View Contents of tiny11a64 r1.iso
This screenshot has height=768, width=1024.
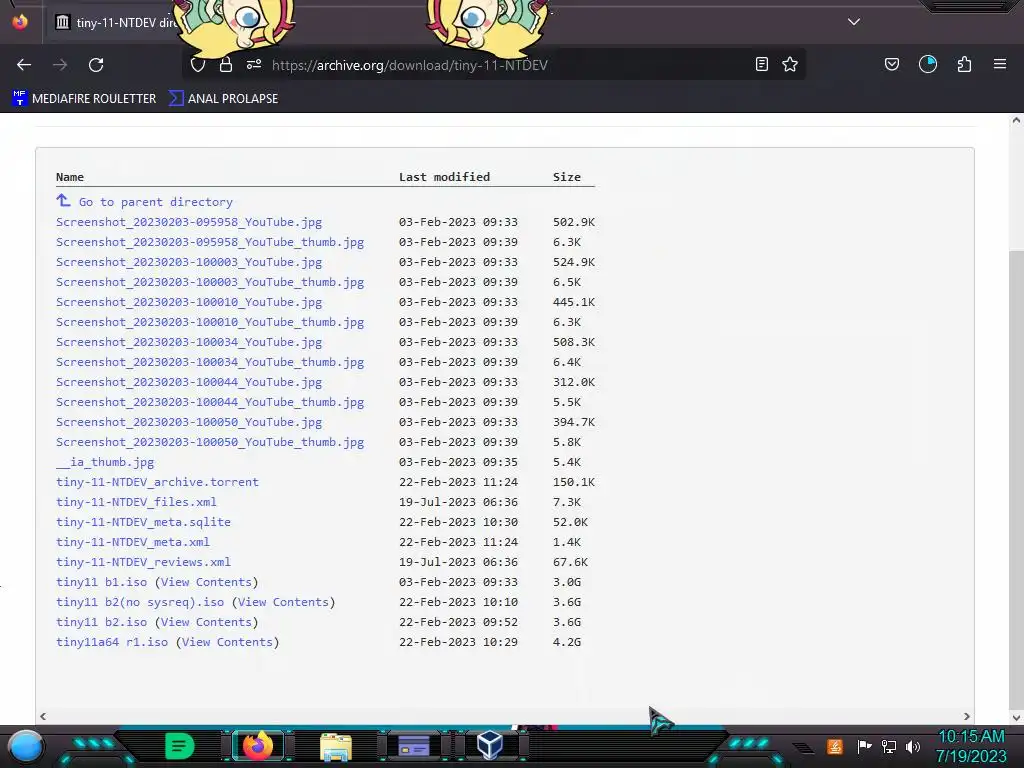[227, 642]
